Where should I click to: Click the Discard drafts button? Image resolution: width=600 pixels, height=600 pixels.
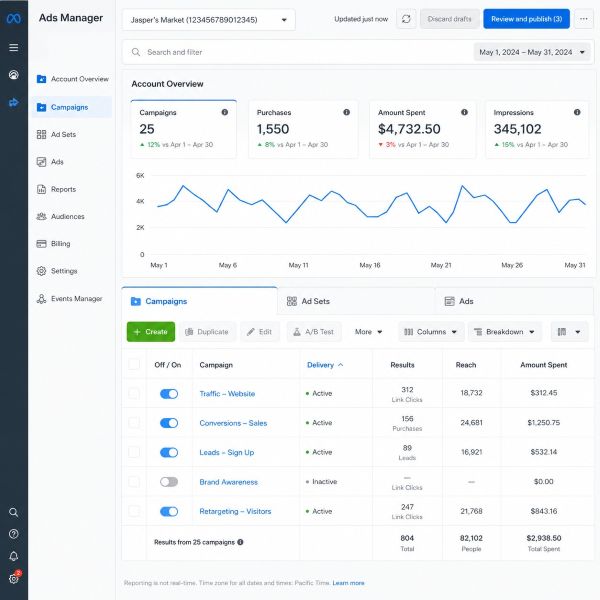(449, 19)
